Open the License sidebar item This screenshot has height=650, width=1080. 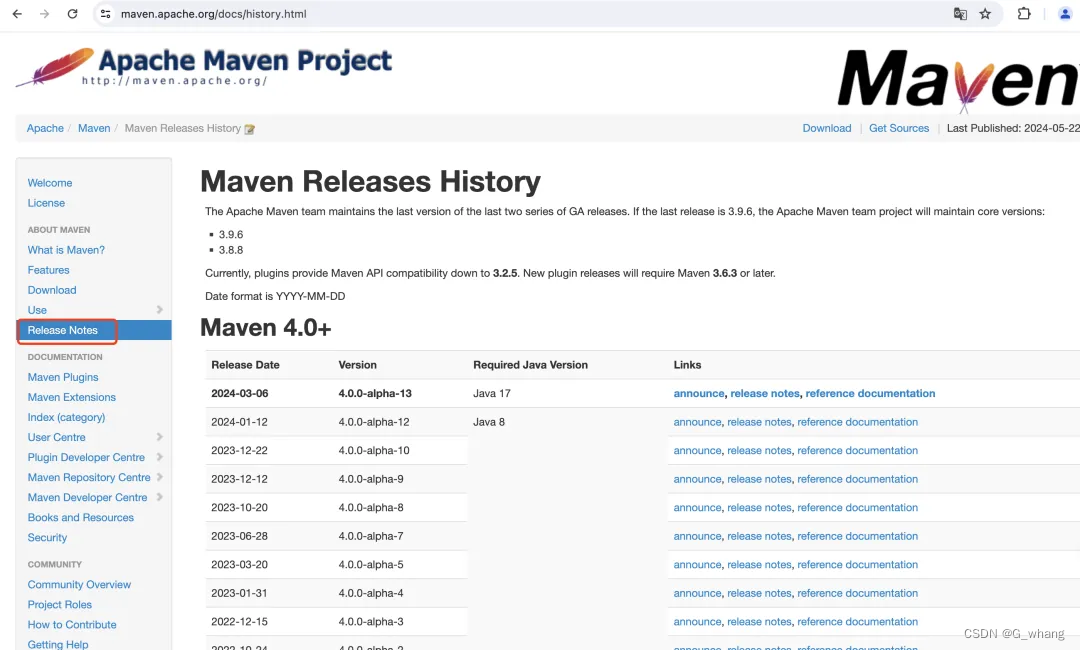(x=46, y=203)
